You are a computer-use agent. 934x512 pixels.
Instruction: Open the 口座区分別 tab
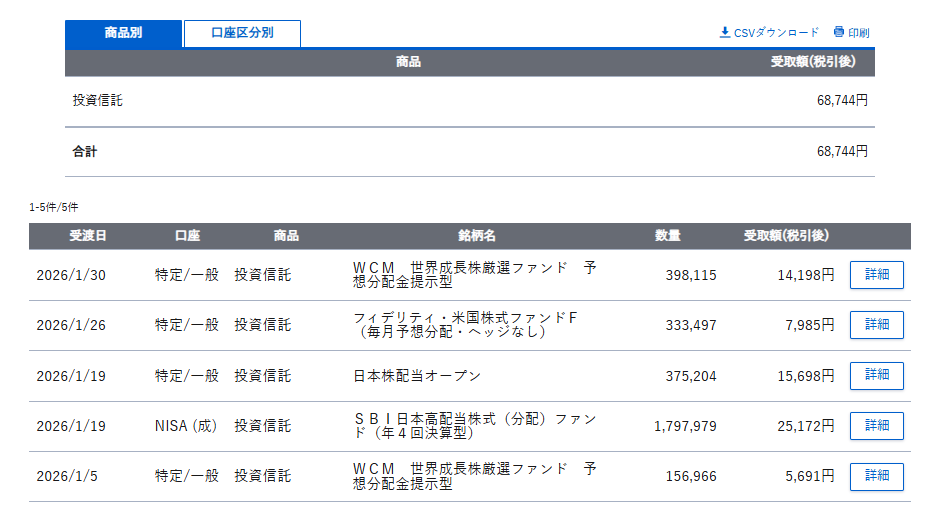pyautogui.click(x=242, y=33)
